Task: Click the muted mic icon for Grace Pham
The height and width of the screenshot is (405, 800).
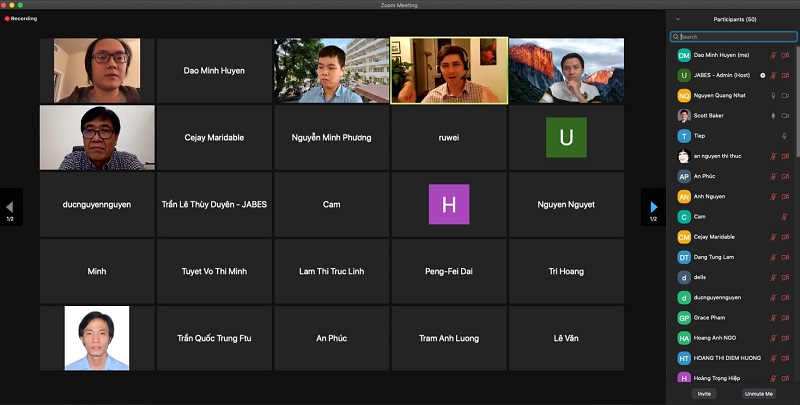Action: click(773, 317)
